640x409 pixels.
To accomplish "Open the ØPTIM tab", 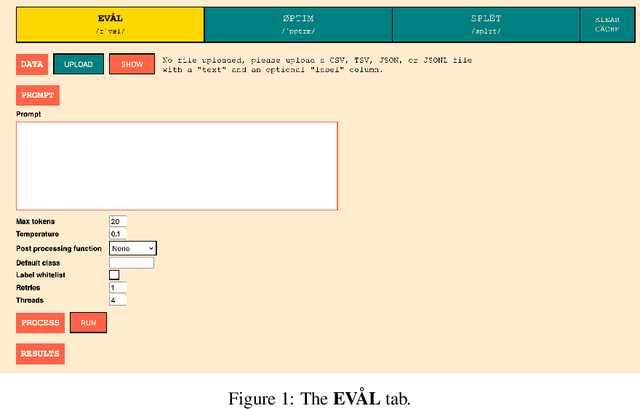I will coord(297,24).
